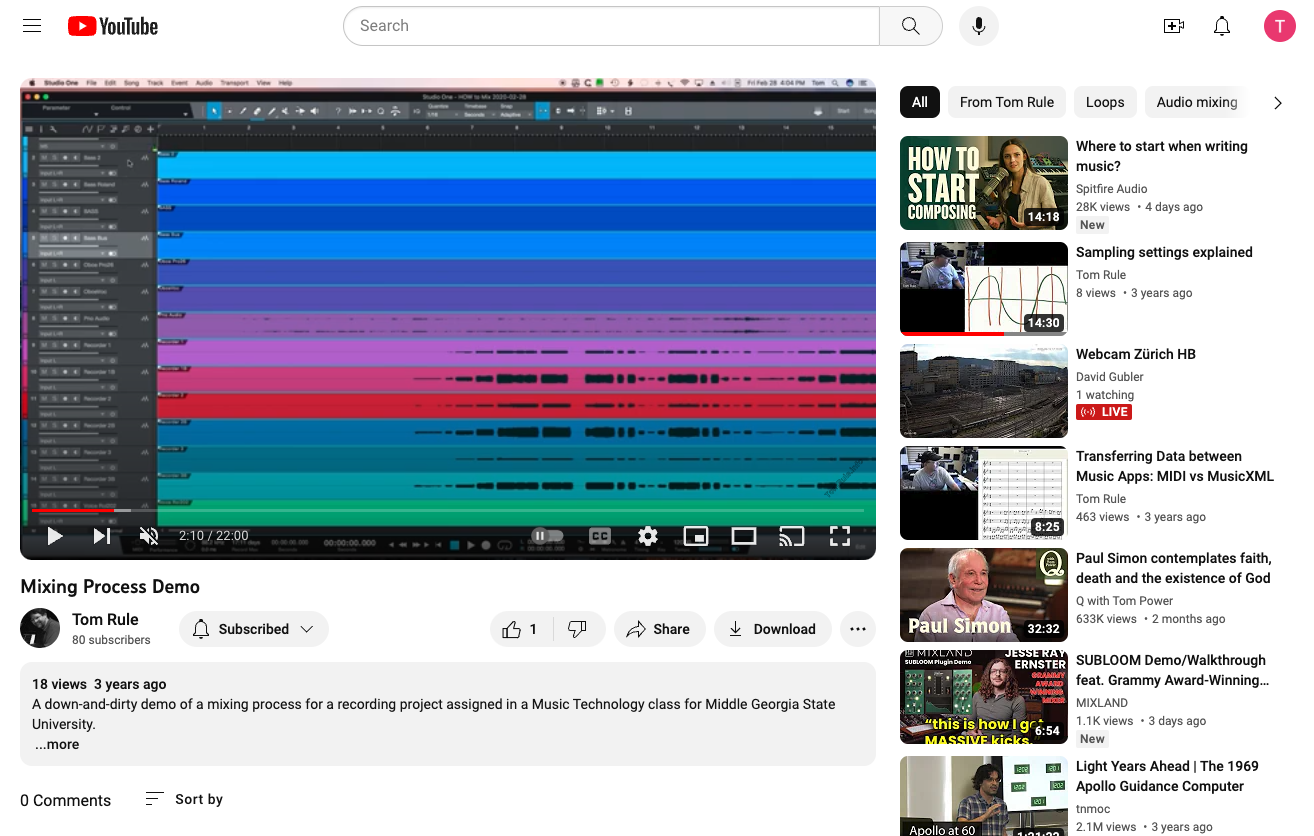Enter full screen mode

click(840, 536)
